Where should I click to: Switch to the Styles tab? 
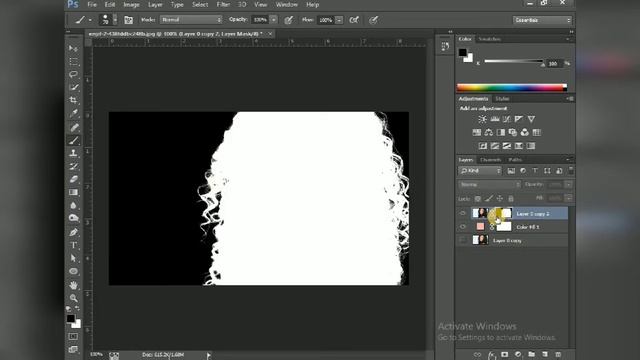(502, 99)
